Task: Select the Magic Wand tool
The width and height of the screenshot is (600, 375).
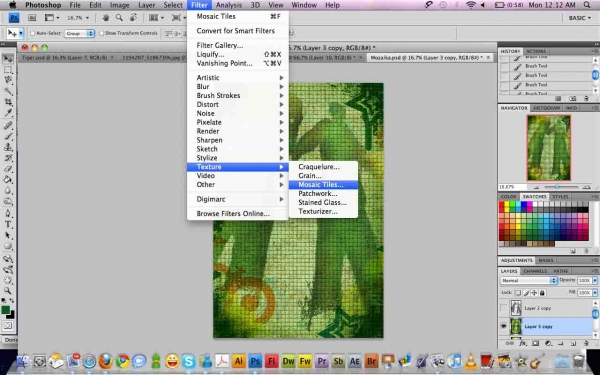Action: coord(8,91)
